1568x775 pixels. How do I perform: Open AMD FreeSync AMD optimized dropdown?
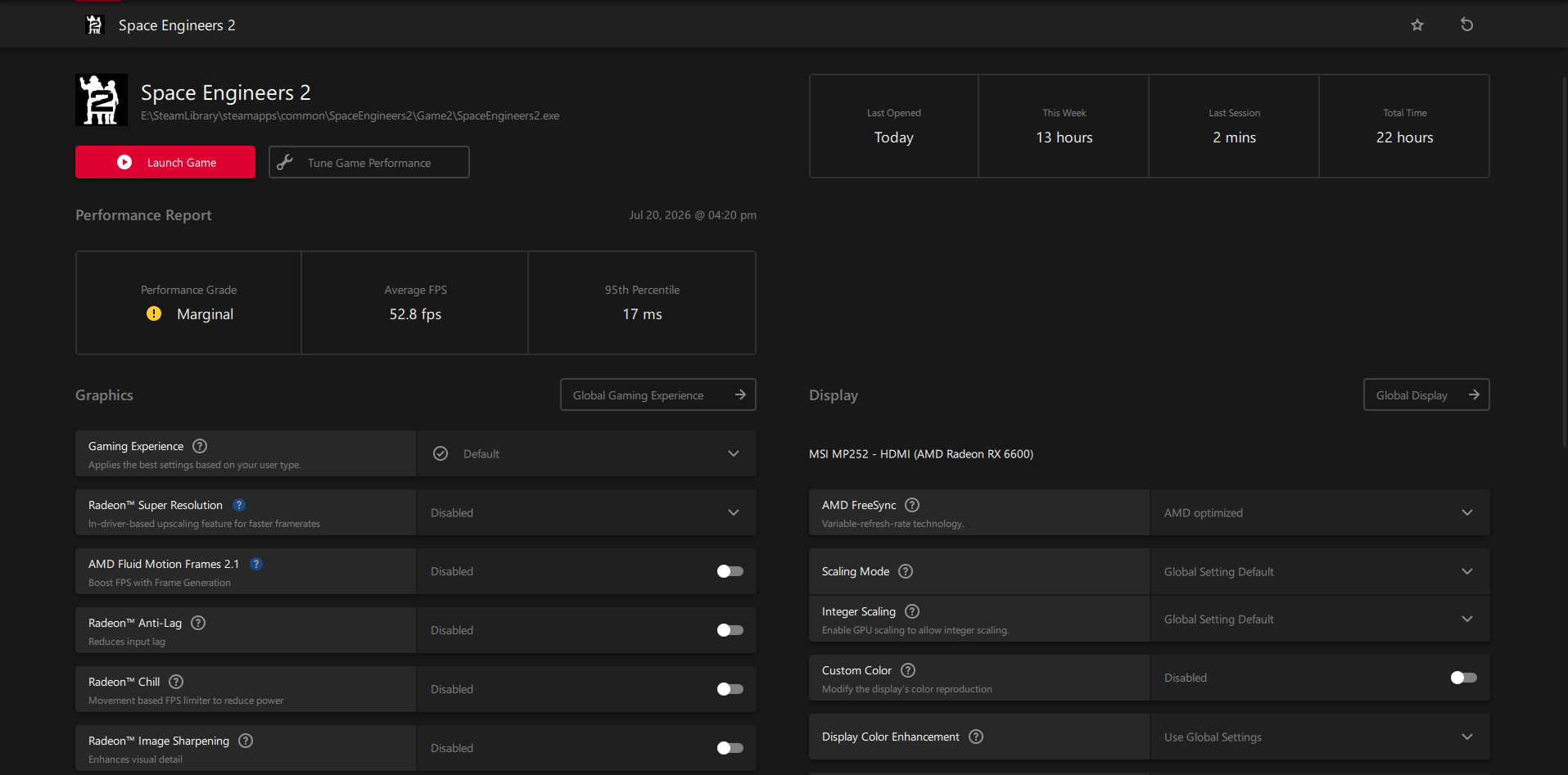pos(1320,512)
